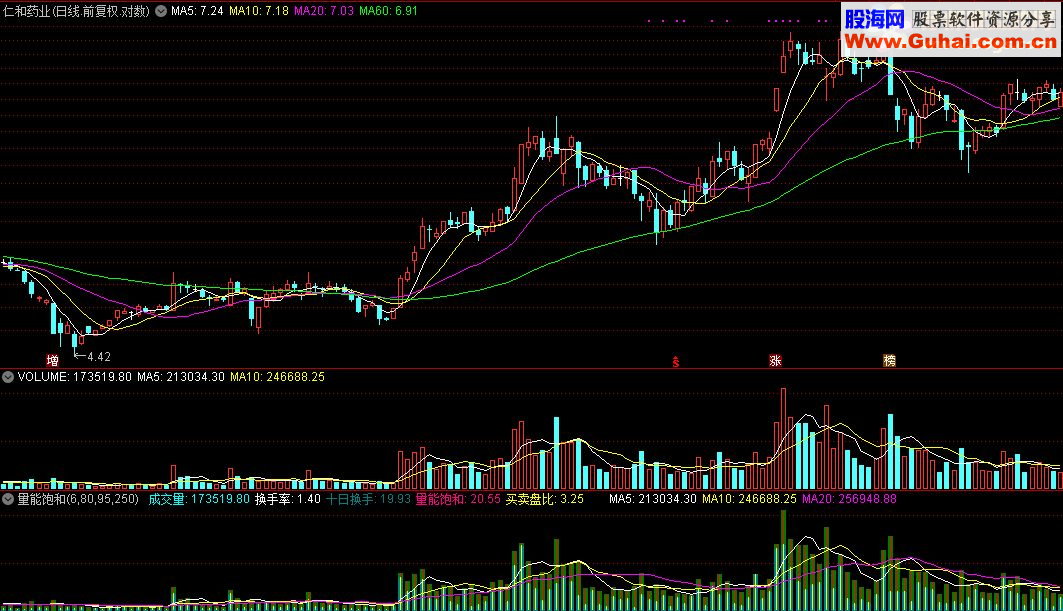Click the 量能饱和 panel MA10: 246688.25 label
Viewport: 1063px width, 611px height.
749,499
